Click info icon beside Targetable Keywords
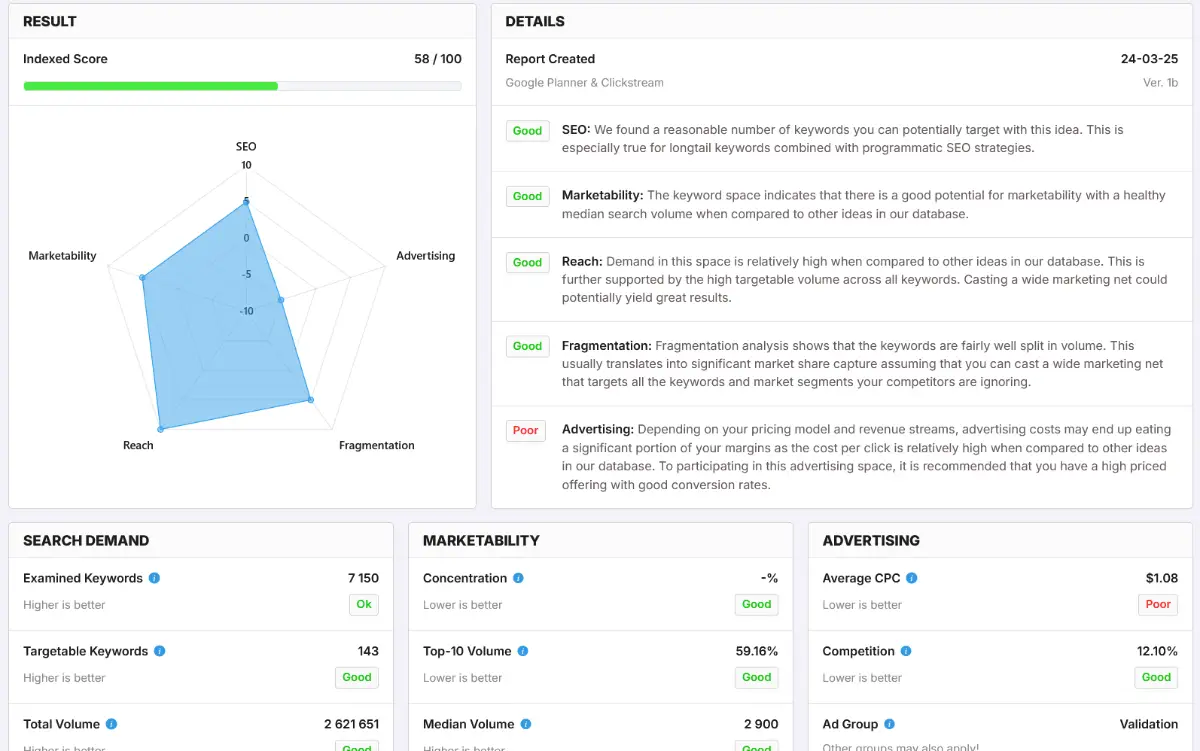 (x=159, y=651)
